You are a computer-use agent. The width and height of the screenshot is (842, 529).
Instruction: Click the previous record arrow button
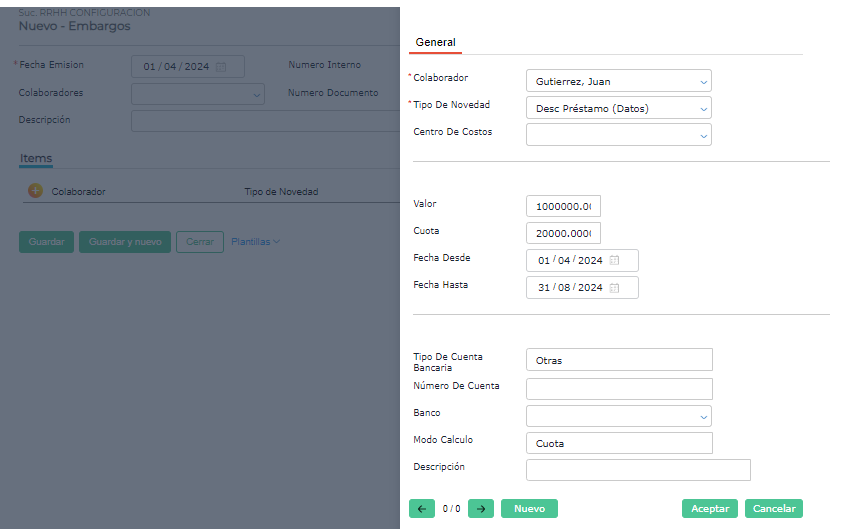click(421, 509)
